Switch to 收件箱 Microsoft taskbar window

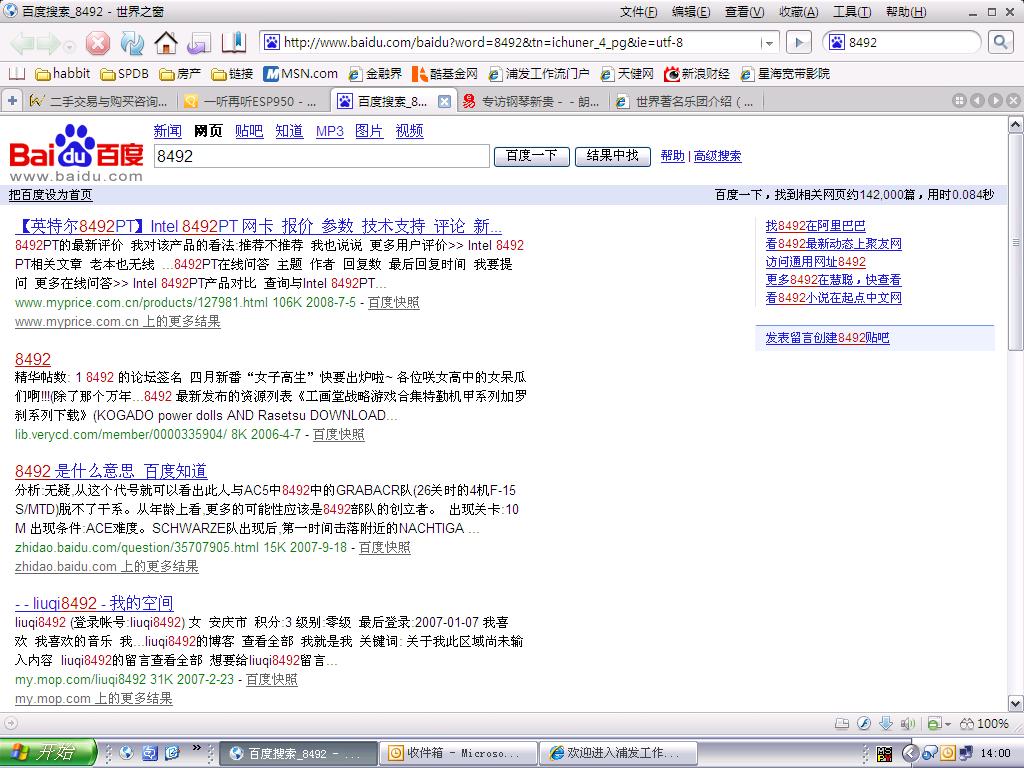[458, 753]
